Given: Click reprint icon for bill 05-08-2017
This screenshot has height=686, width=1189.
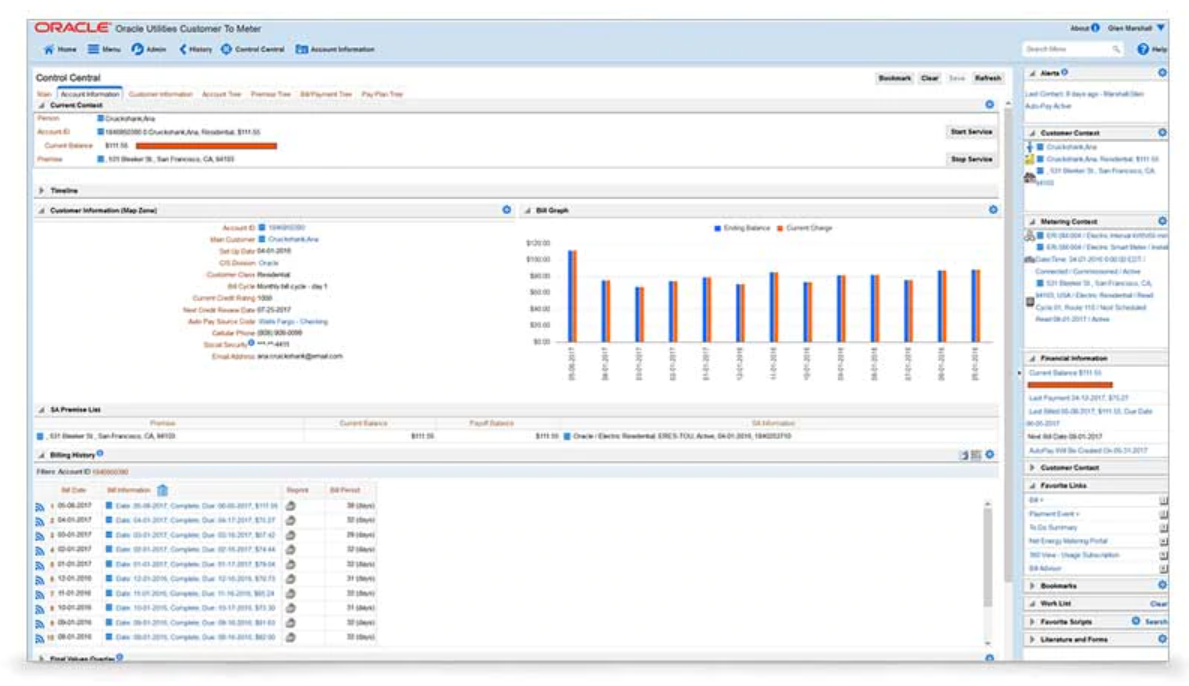Looking at the screenshot, I should point(290,506).
